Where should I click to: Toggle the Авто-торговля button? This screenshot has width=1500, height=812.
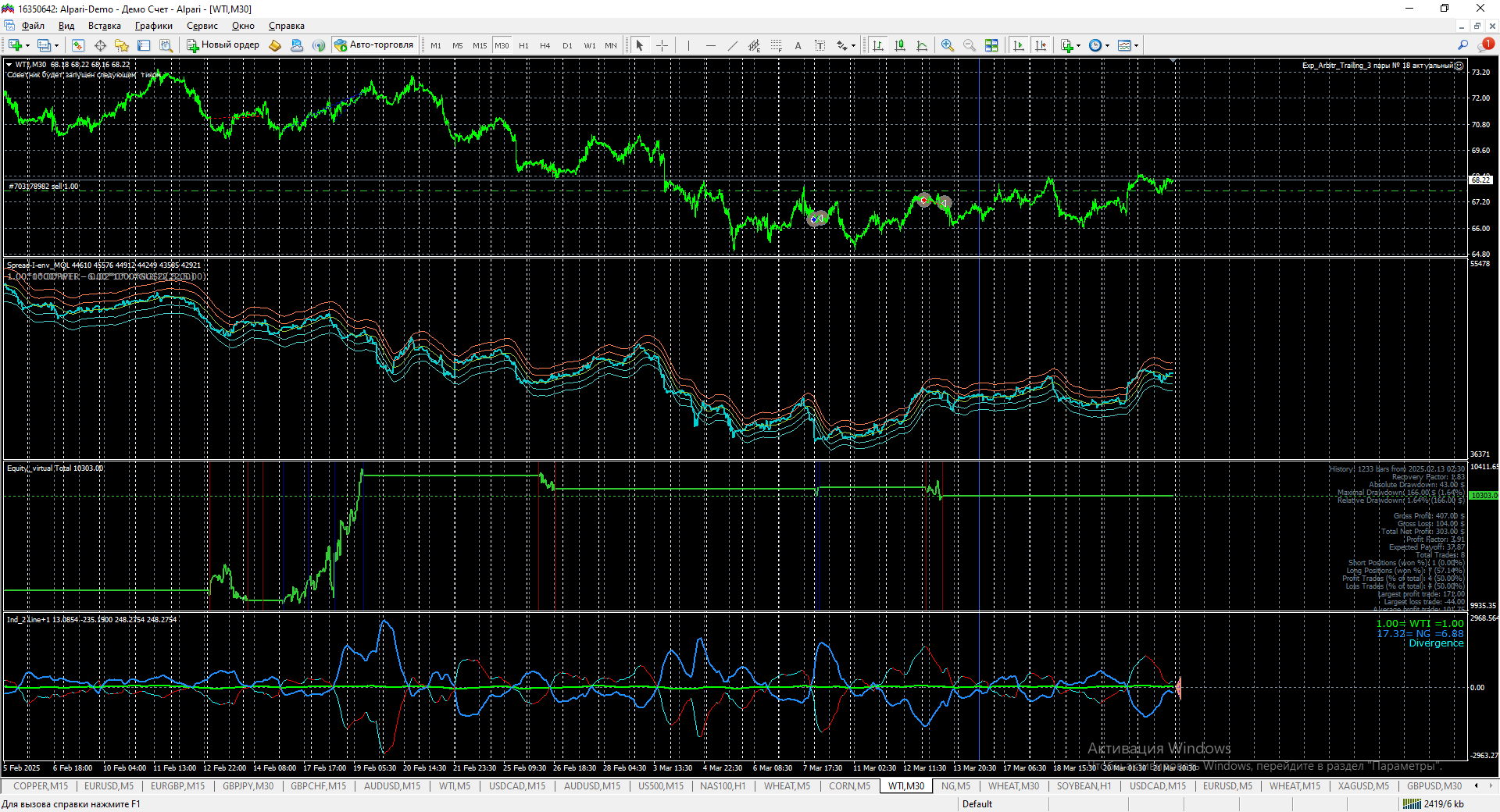[x=374, y=45]
